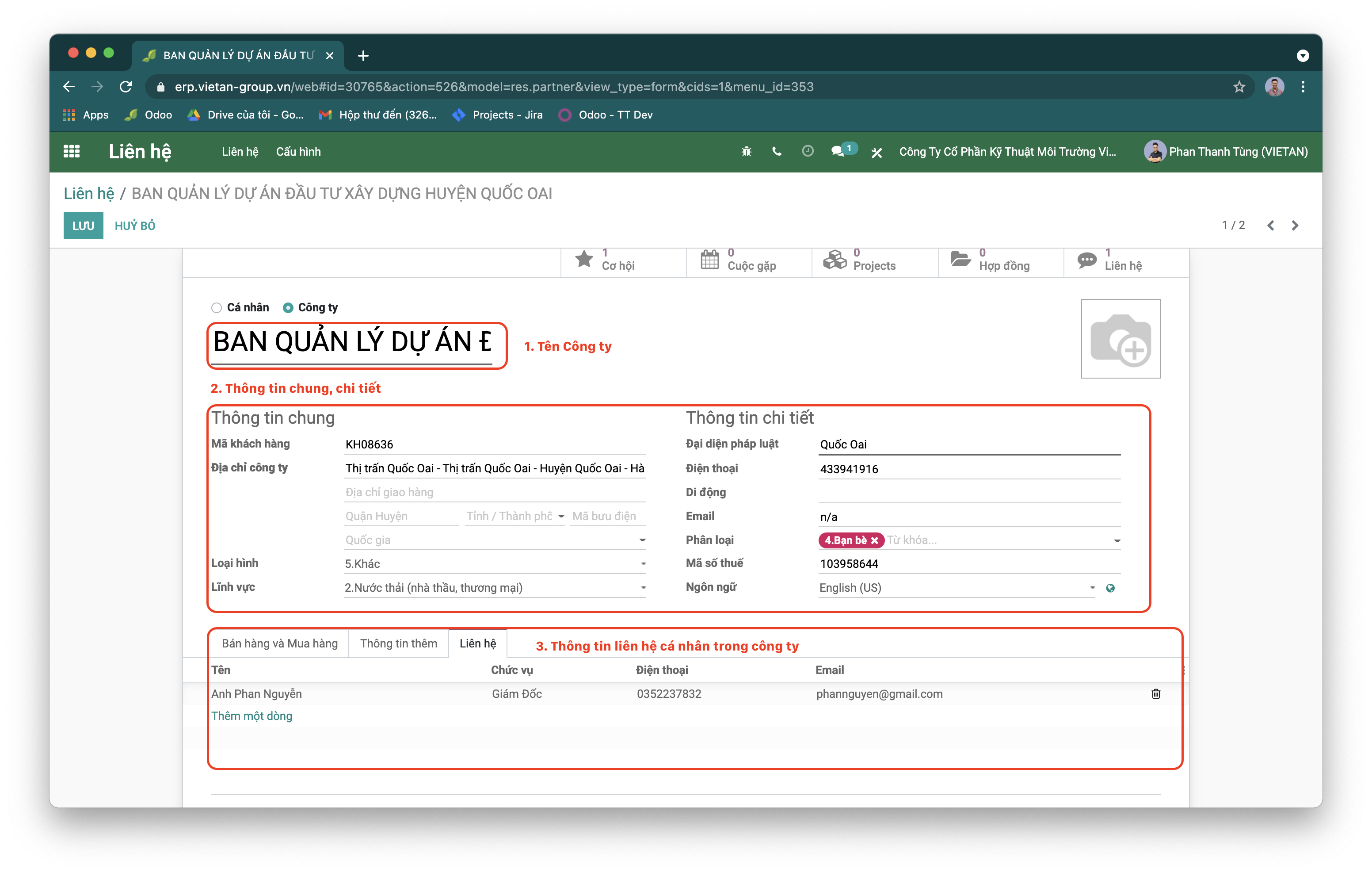Switch to the Thông tin thêm tab
The width and height of the screenshot is (1372, 873).
click(x=398, y=643)
